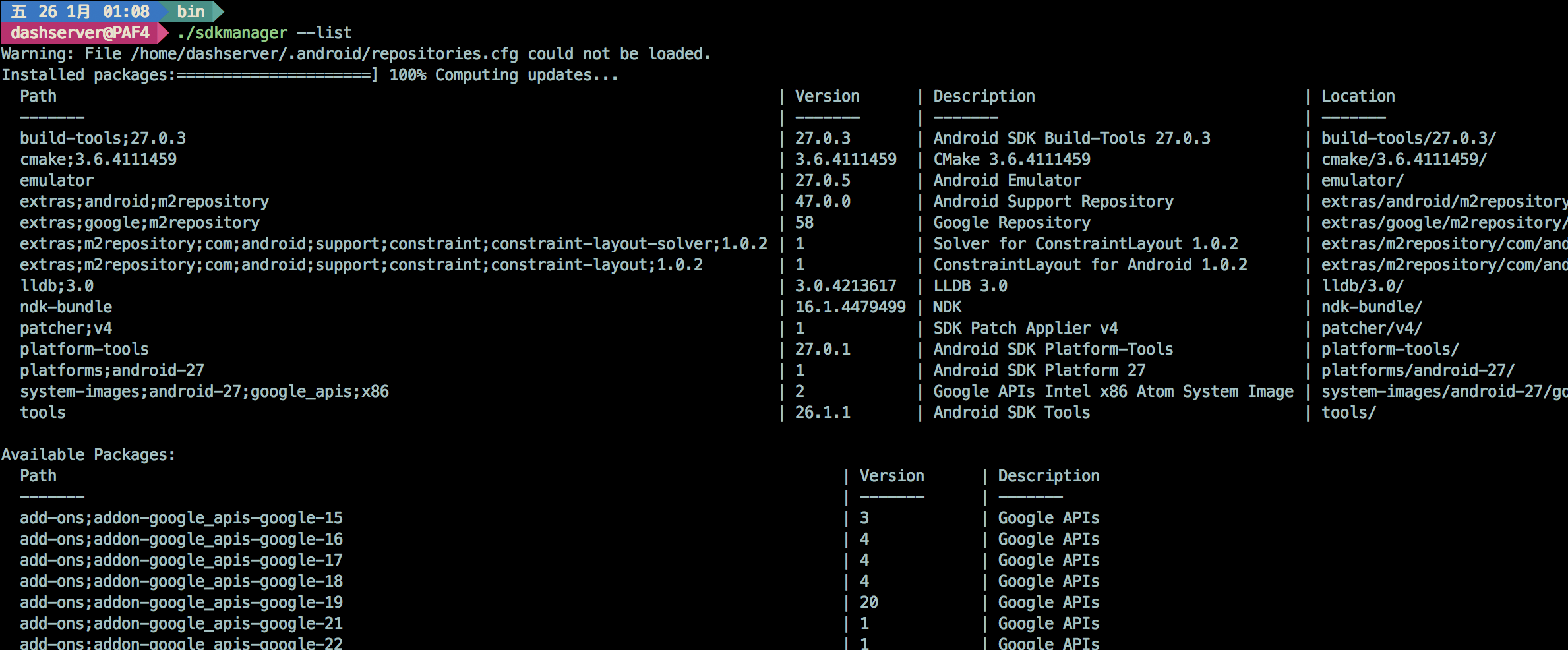This screenshot has height=650, width=1568.
Task: Click the Installed packages label
Action: click(x=88, y=74)
